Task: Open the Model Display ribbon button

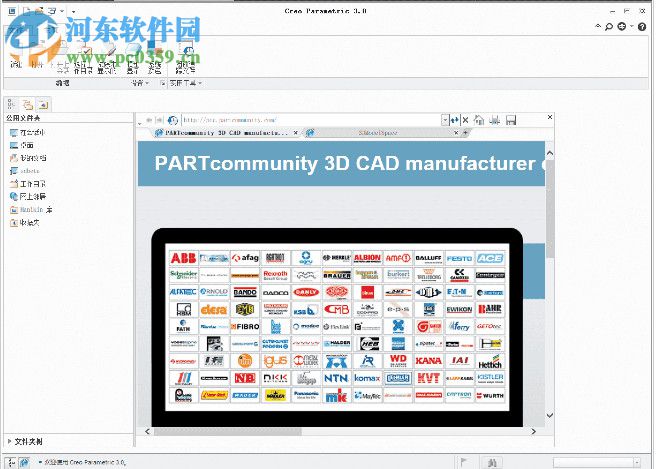Action: tap(133, 57)
